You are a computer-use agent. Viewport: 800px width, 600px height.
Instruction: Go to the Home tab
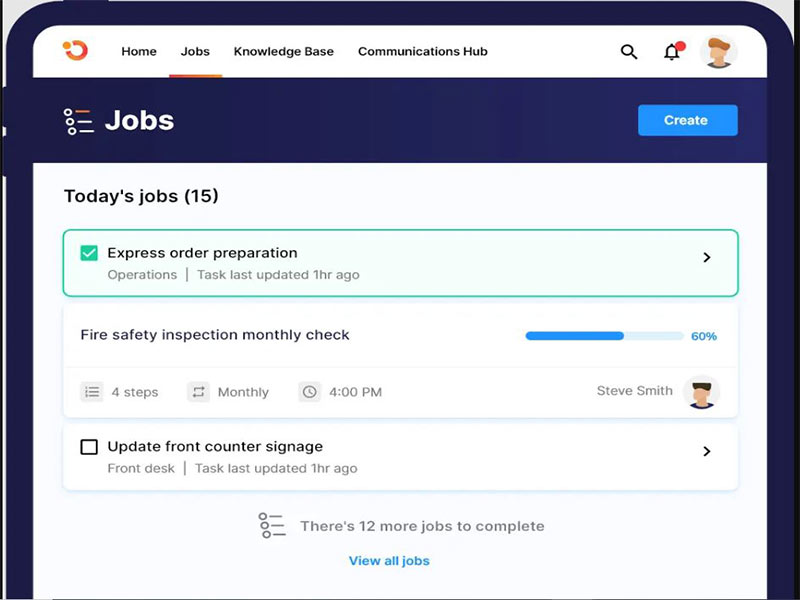click(x=139, y=52)
